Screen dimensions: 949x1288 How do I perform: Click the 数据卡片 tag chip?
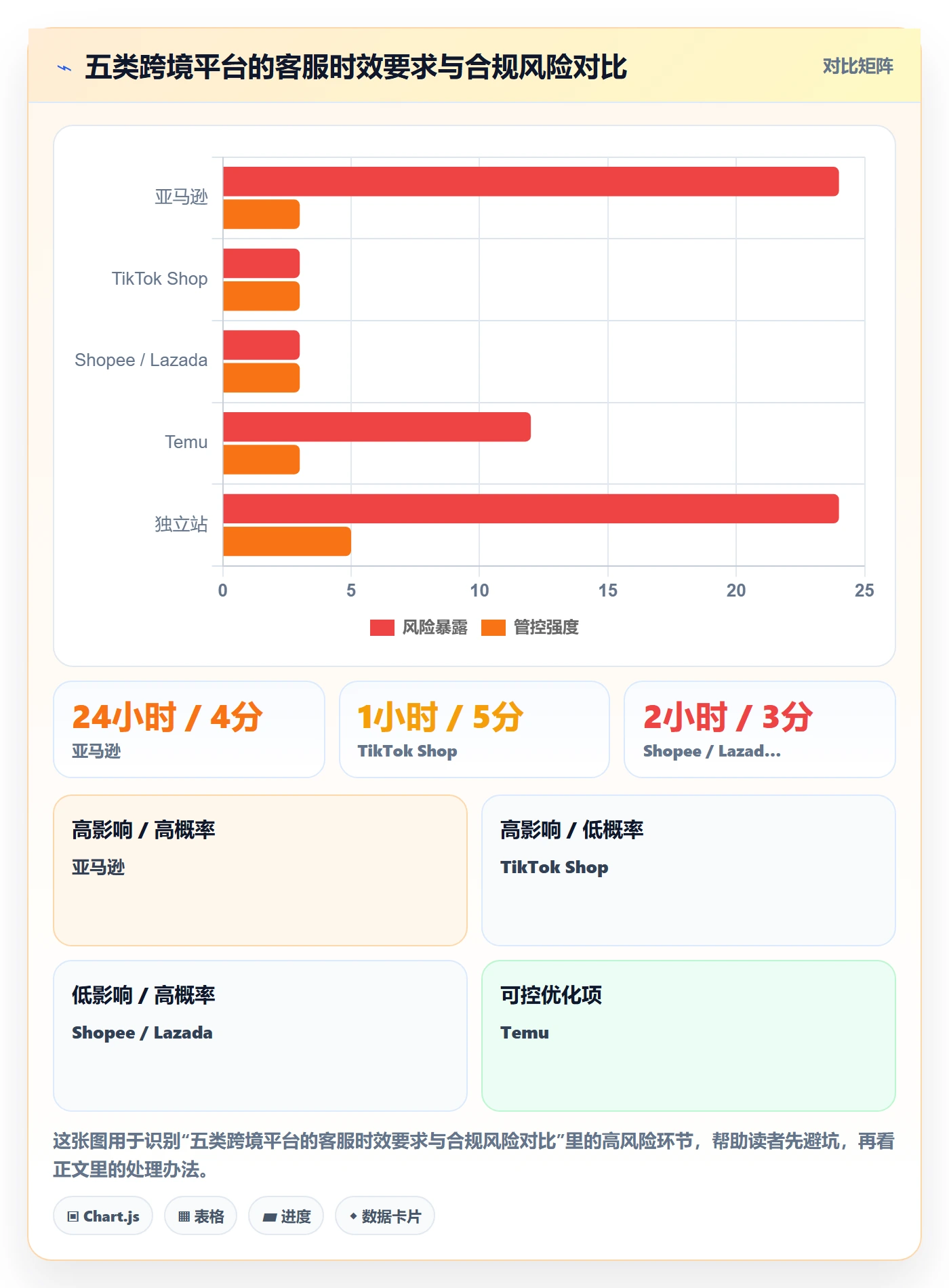point(385,1216)
